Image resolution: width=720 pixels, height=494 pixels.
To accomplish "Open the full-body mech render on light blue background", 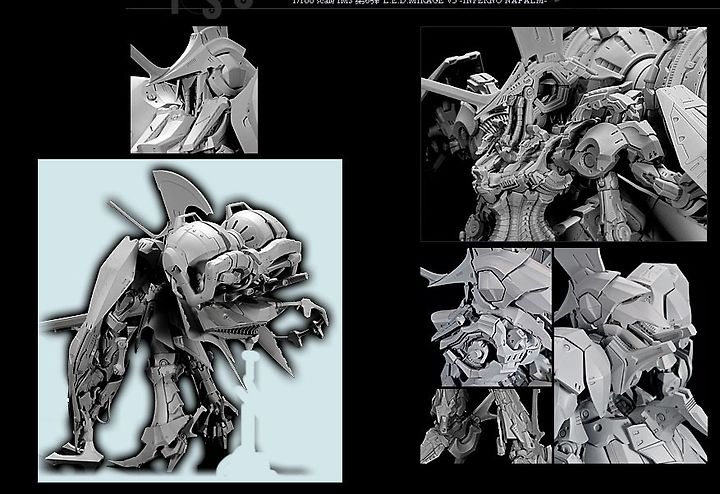I will pyautogui.click(x=190, y=321).
